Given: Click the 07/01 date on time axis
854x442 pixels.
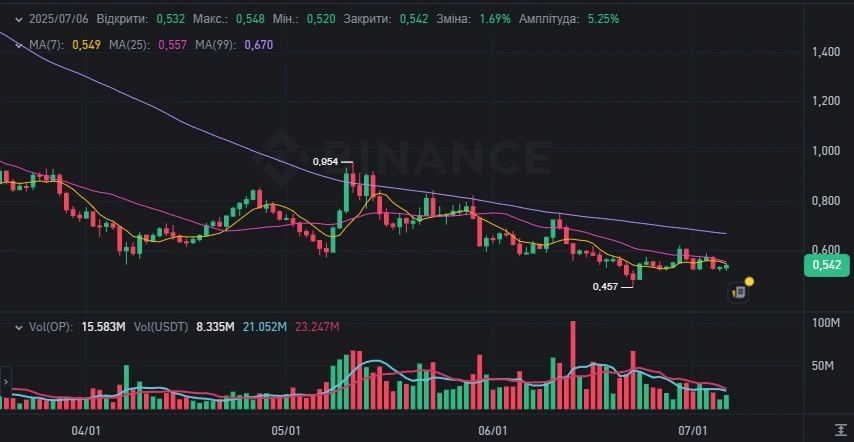Looking at the screenshot, I should pos(691,431).
